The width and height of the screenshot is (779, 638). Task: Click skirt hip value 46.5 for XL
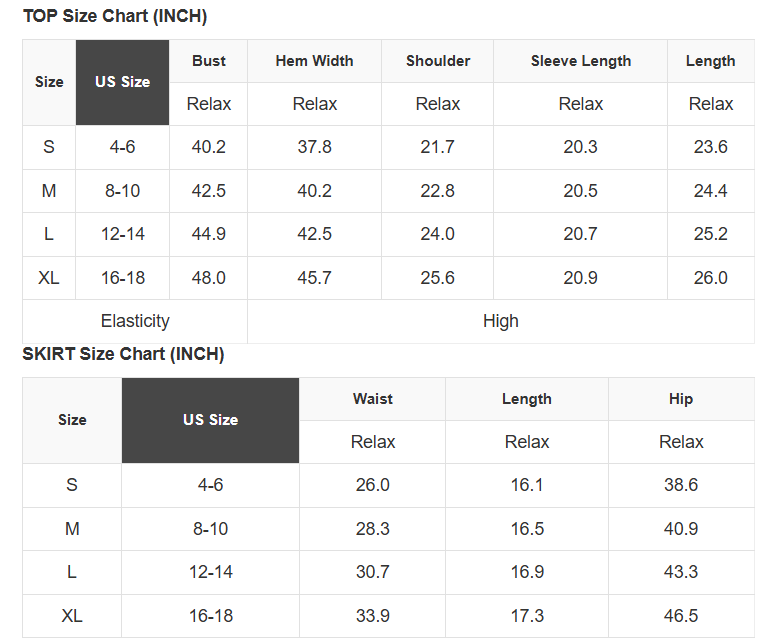pos(681,616)
